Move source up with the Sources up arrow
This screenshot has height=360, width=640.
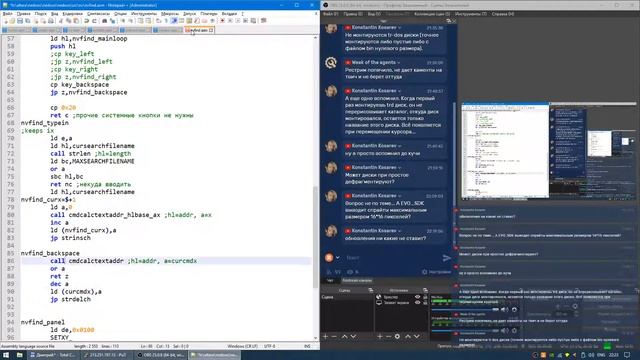(x=408, y=336)
